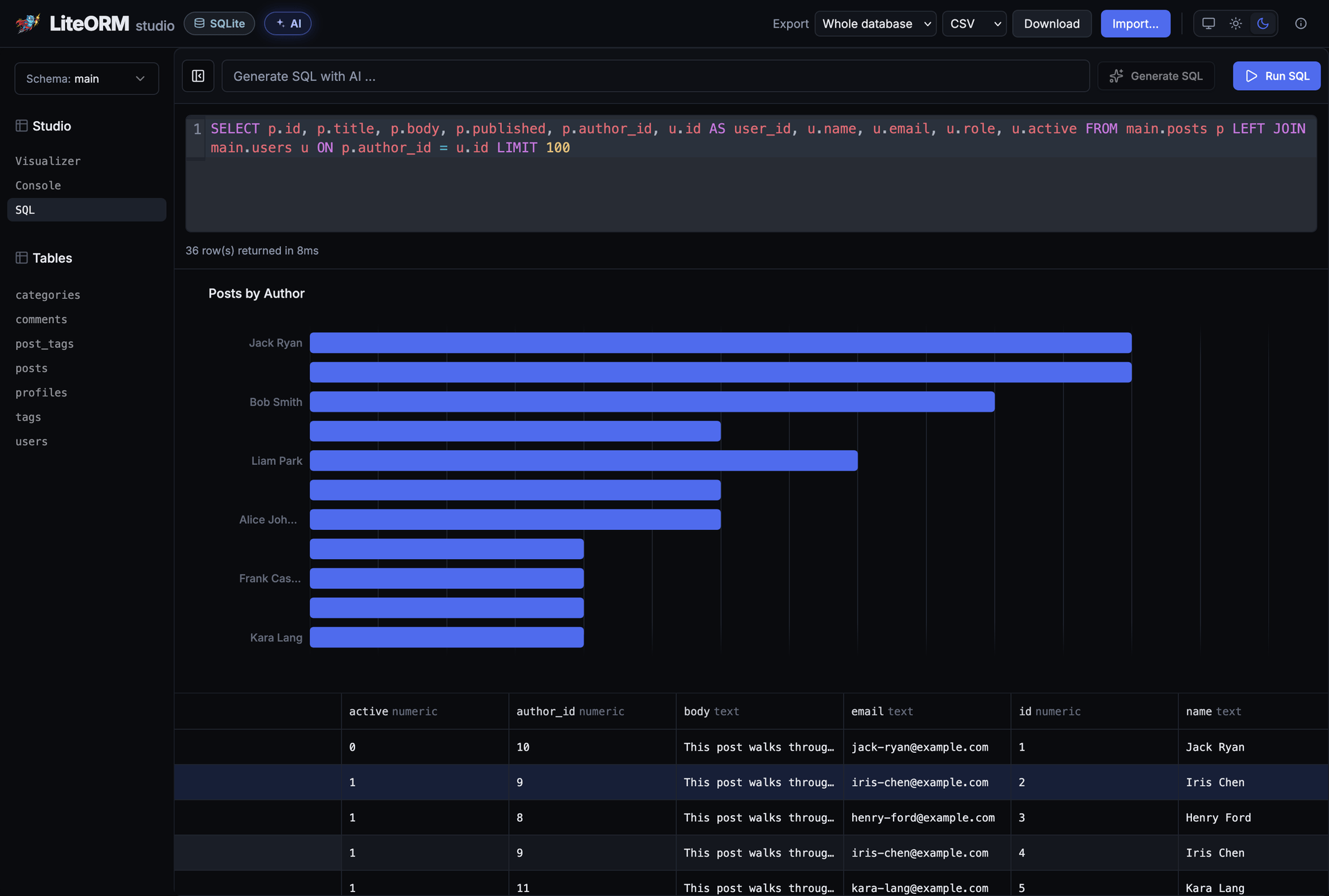Click line number 1 in editor gutter
Image resolution: width=1329 pixels, height=896 pixels.
tap(197, 129)
